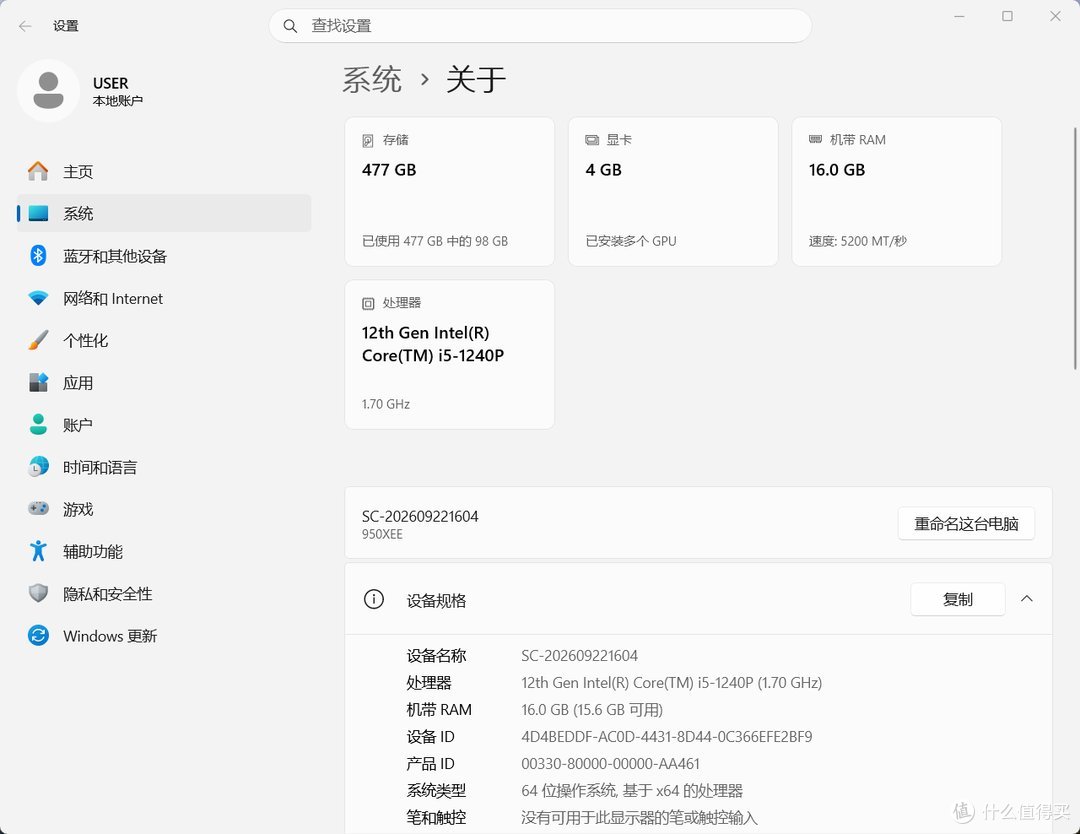This screenshot has width=1080, height=834.
Task: Click the USER profile avatar
Action: (x=48, y=91)
